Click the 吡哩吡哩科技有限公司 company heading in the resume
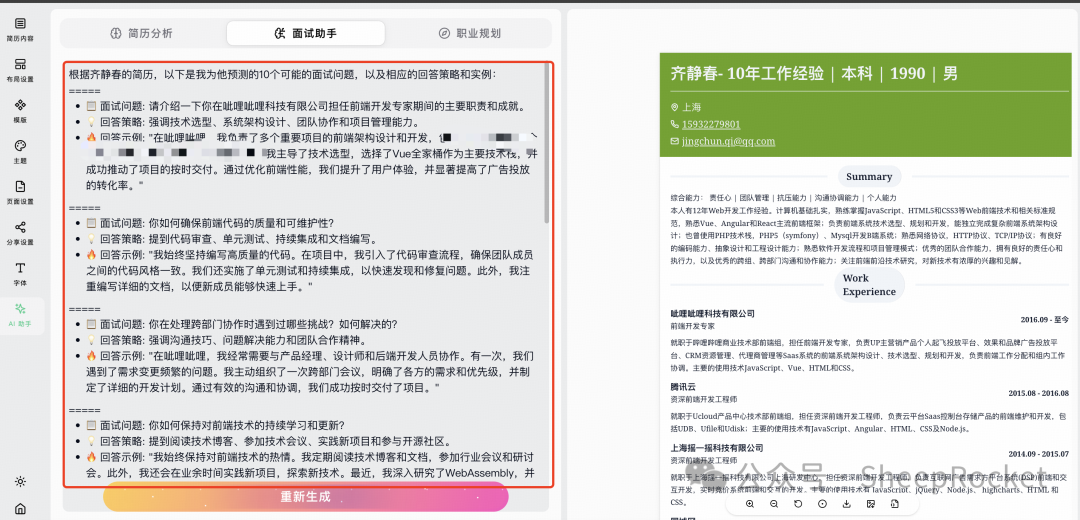Viewport: 1080px width, 520px height. pyautogui.click(x=712, y=314)
